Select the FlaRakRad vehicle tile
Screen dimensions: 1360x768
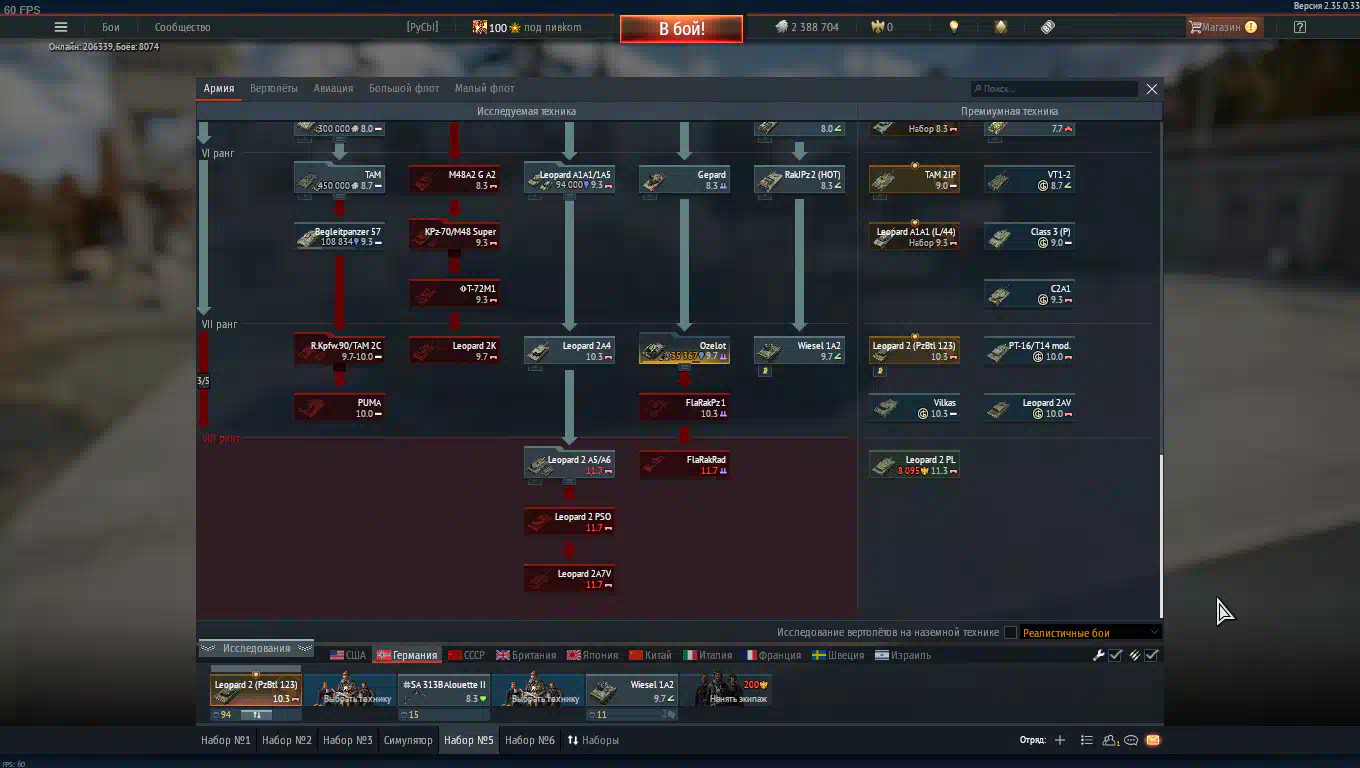point(684,465)
